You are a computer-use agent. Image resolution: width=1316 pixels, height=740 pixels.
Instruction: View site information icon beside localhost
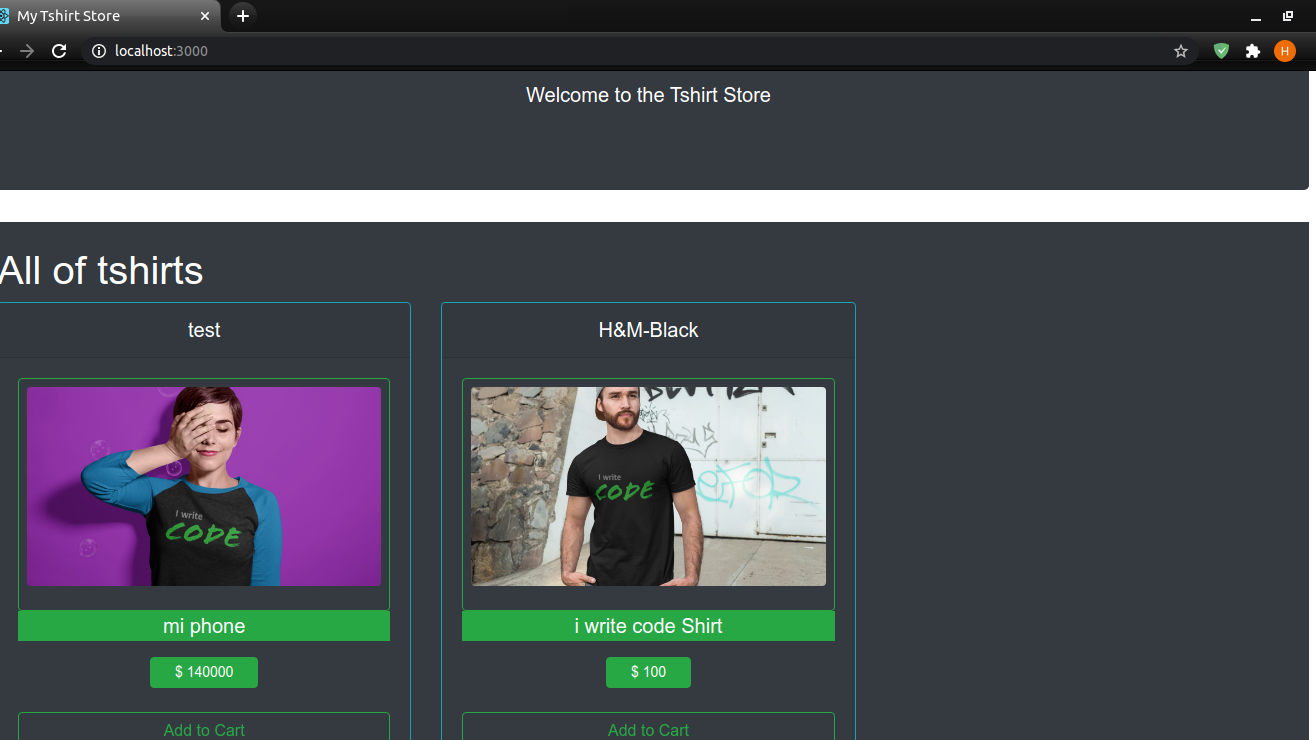tap(99, 51)
